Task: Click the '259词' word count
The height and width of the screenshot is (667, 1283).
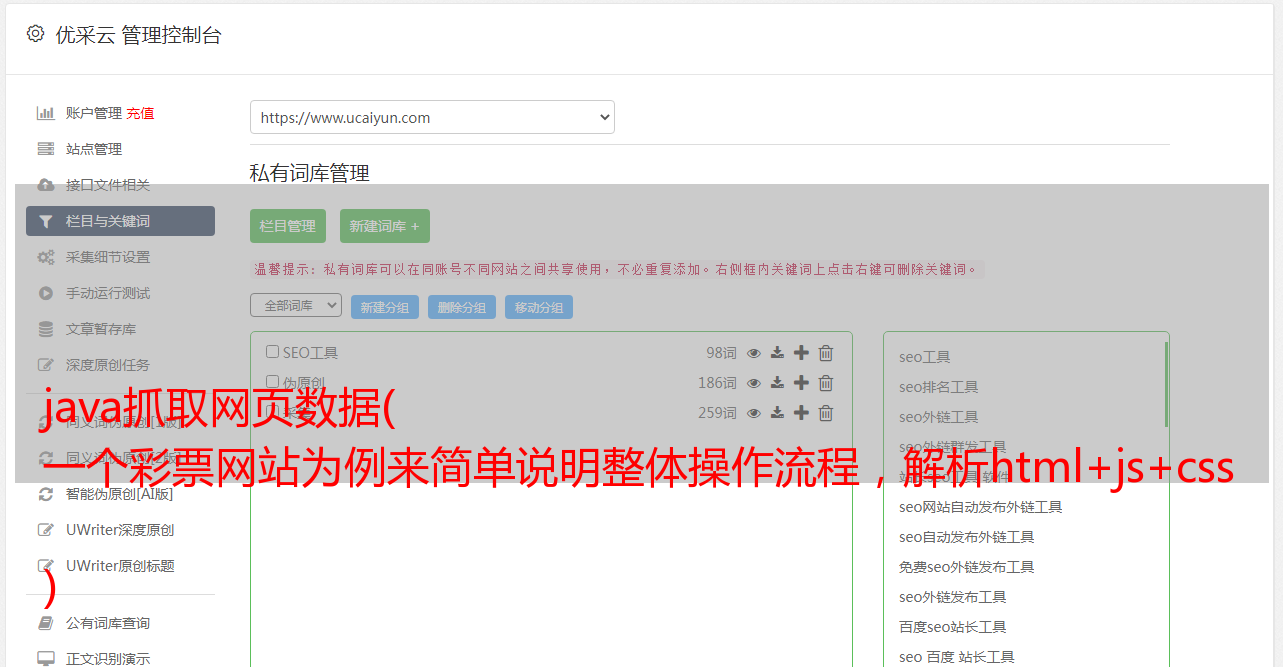Action: [717, 413]
